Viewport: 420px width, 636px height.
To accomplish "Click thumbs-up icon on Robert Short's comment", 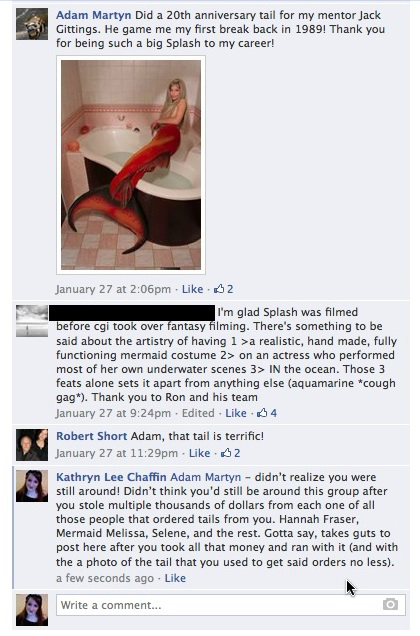I will [x=226, y=453].
